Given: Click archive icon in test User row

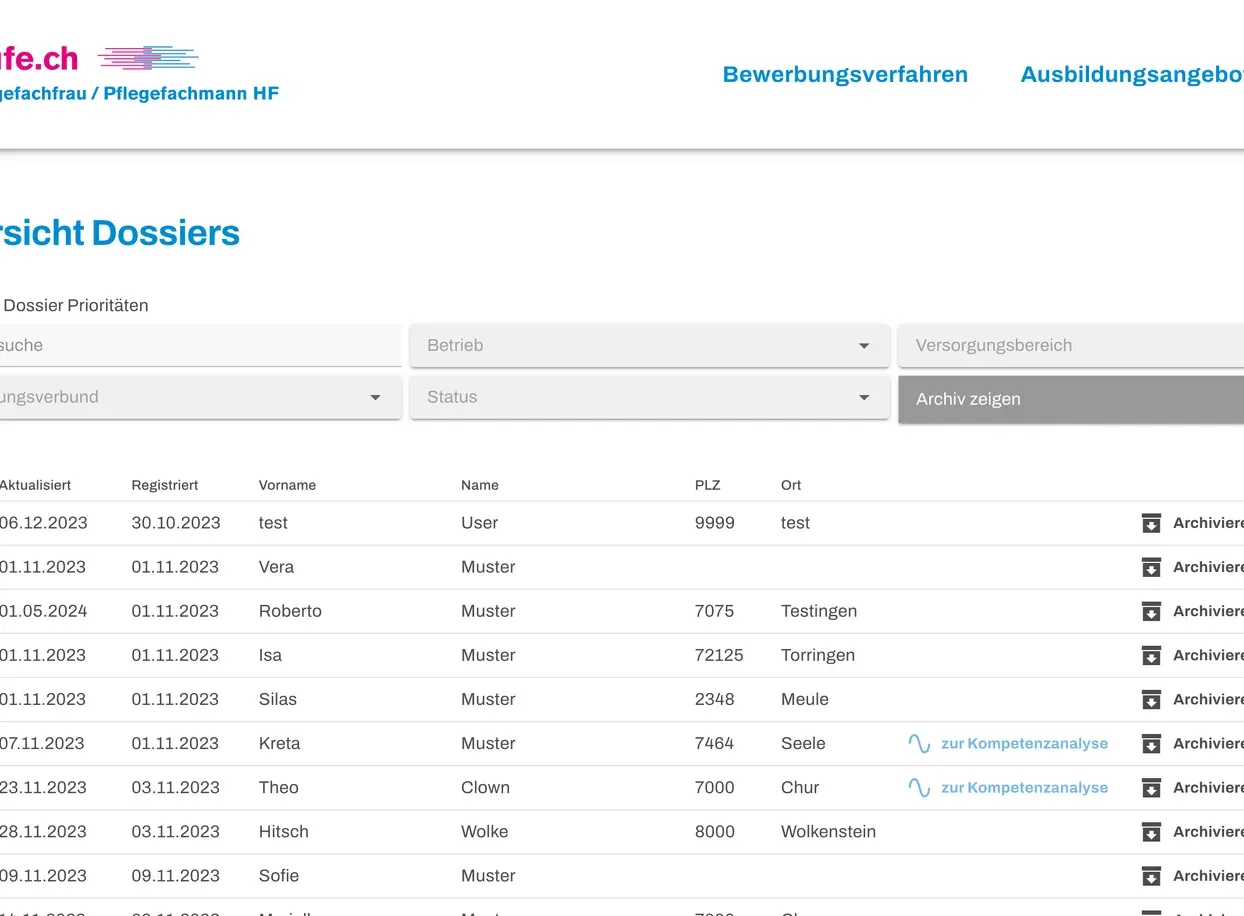Looking at the screenshot, I should click(1151, 523).
